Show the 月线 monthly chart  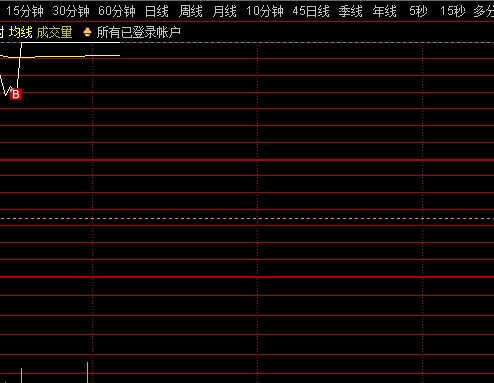pos(224,11)
